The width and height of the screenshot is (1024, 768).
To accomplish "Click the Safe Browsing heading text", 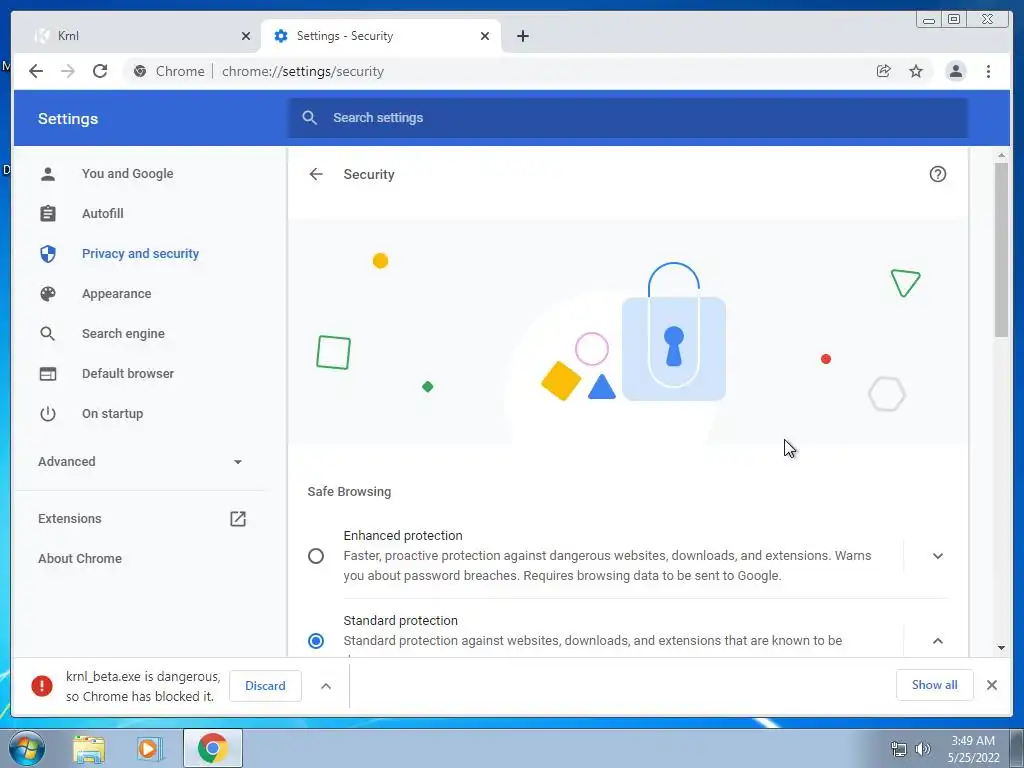I will 349,492.
